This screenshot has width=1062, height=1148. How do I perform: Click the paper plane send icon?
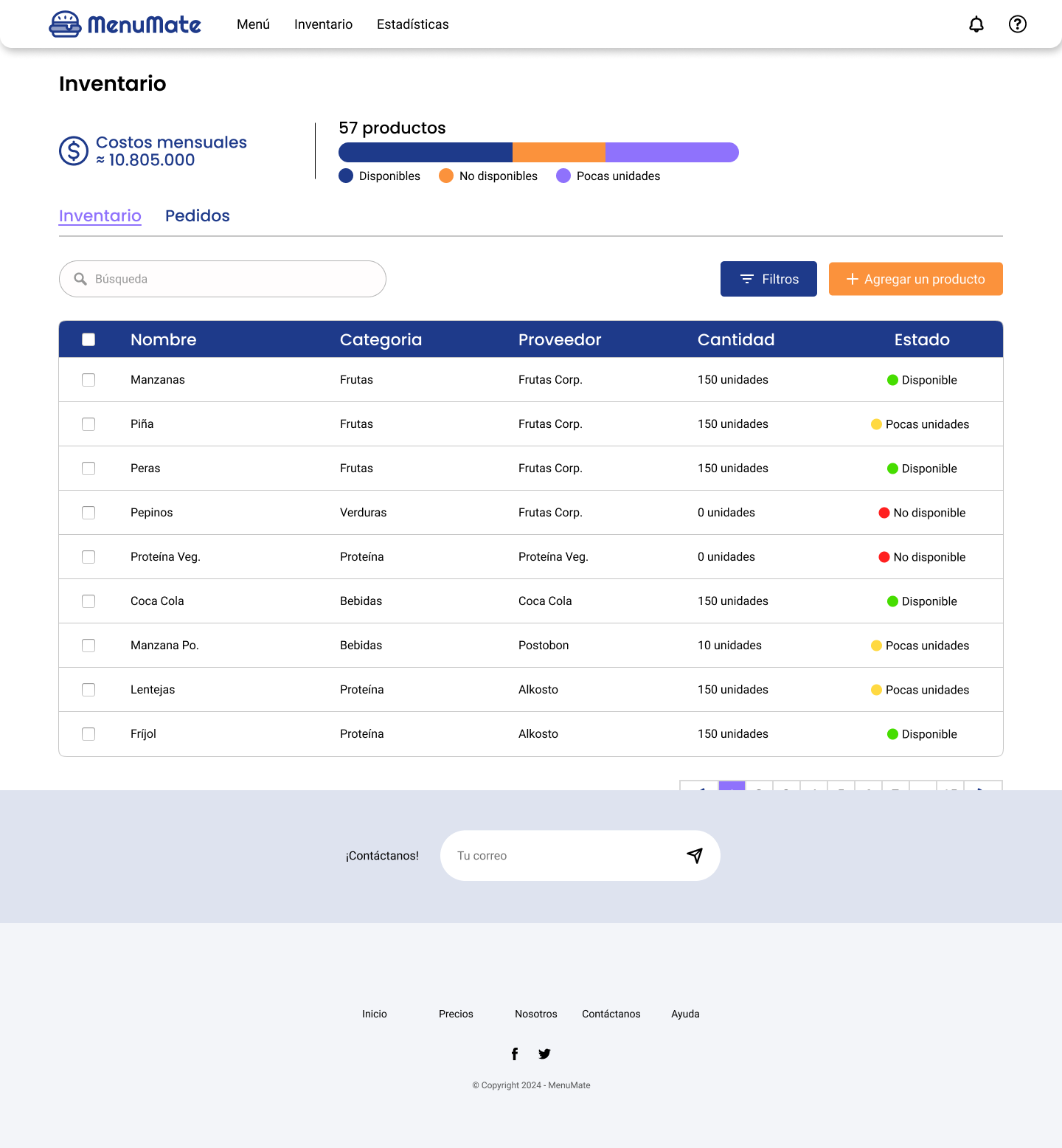[694, 855]
